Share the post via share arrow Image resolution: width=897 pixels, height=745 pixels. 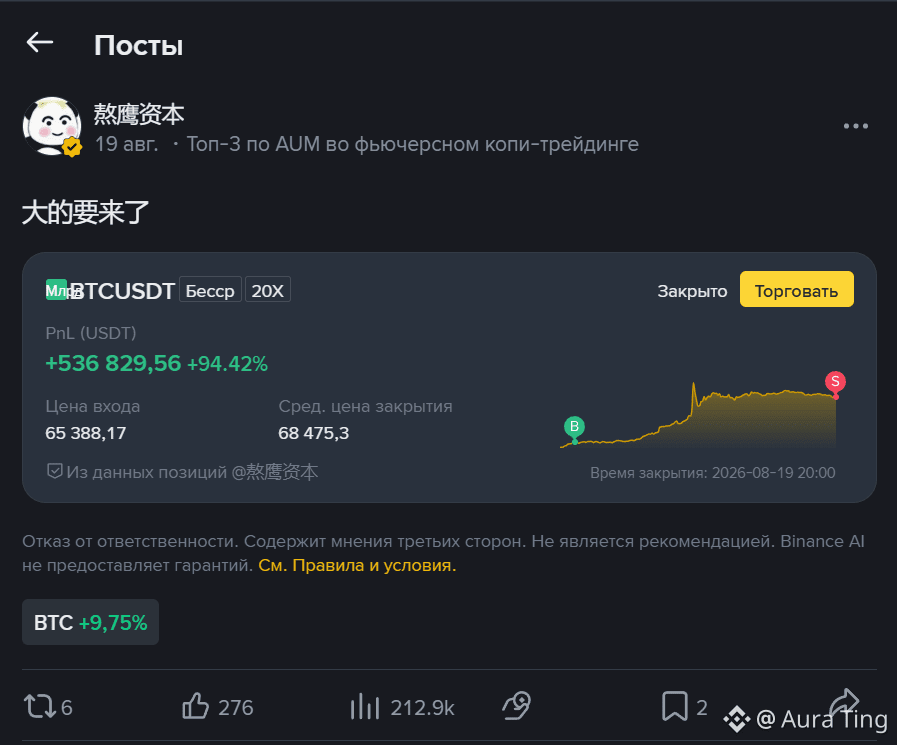tap(845, 703)
